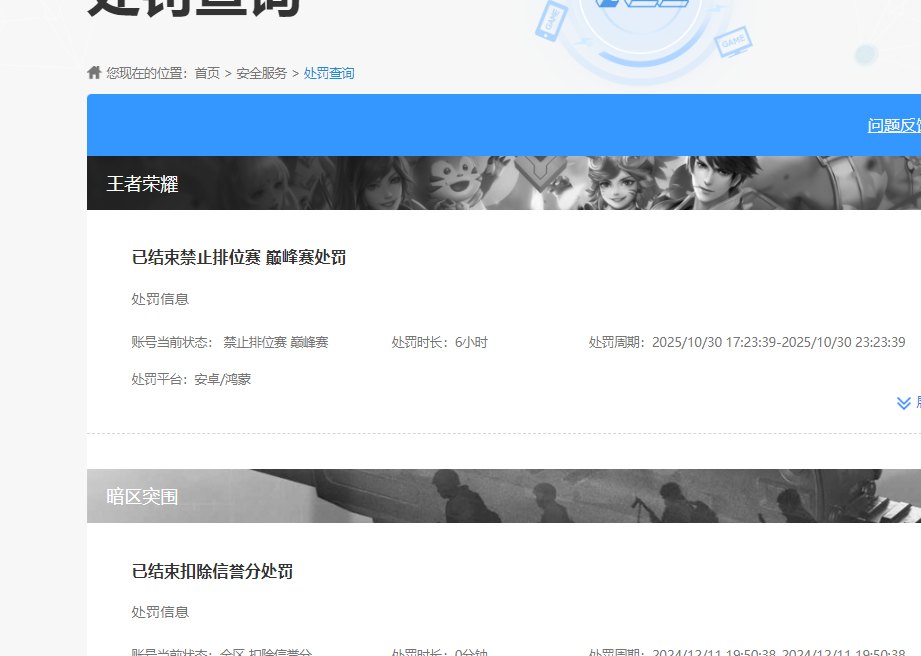Click the 已结束禁止排位赛 巅峰赛处罚 title
921x656 pixels.
click(236, 256)
